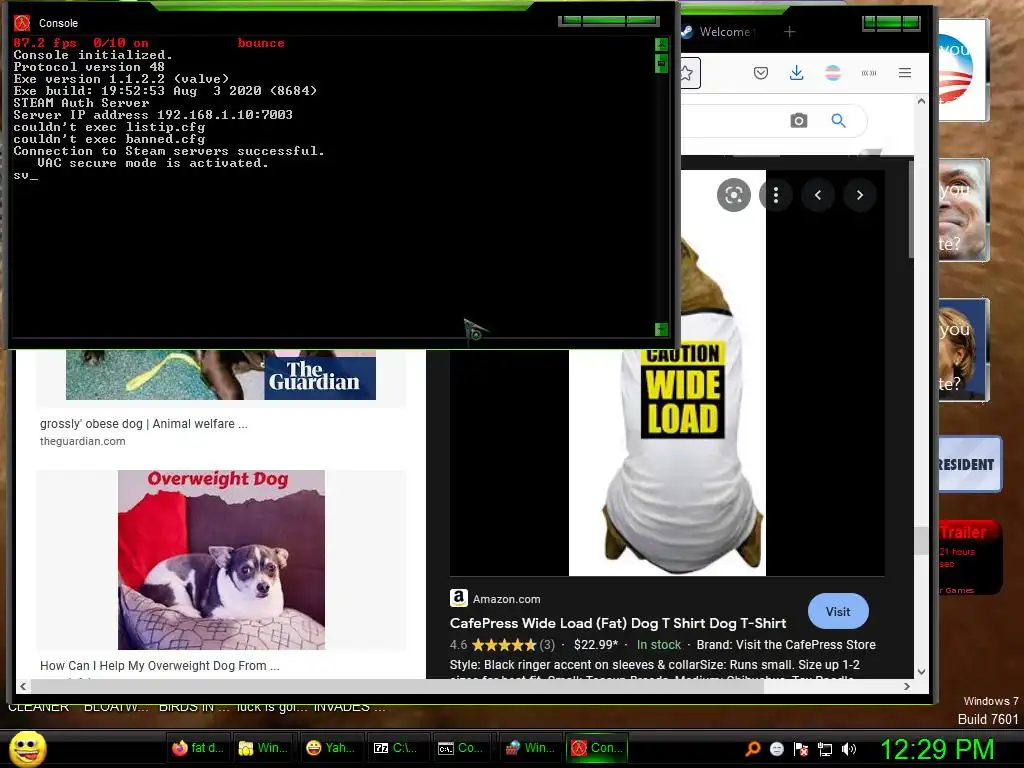
Task: Open the network tray icon
Action: tap(825, 749)
